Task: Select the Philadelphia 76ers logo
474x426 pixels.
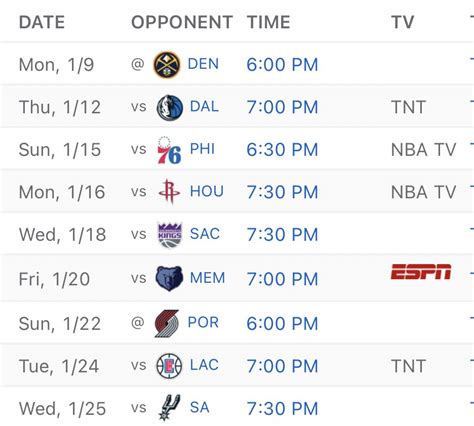Action: click(x=169, y=150)
